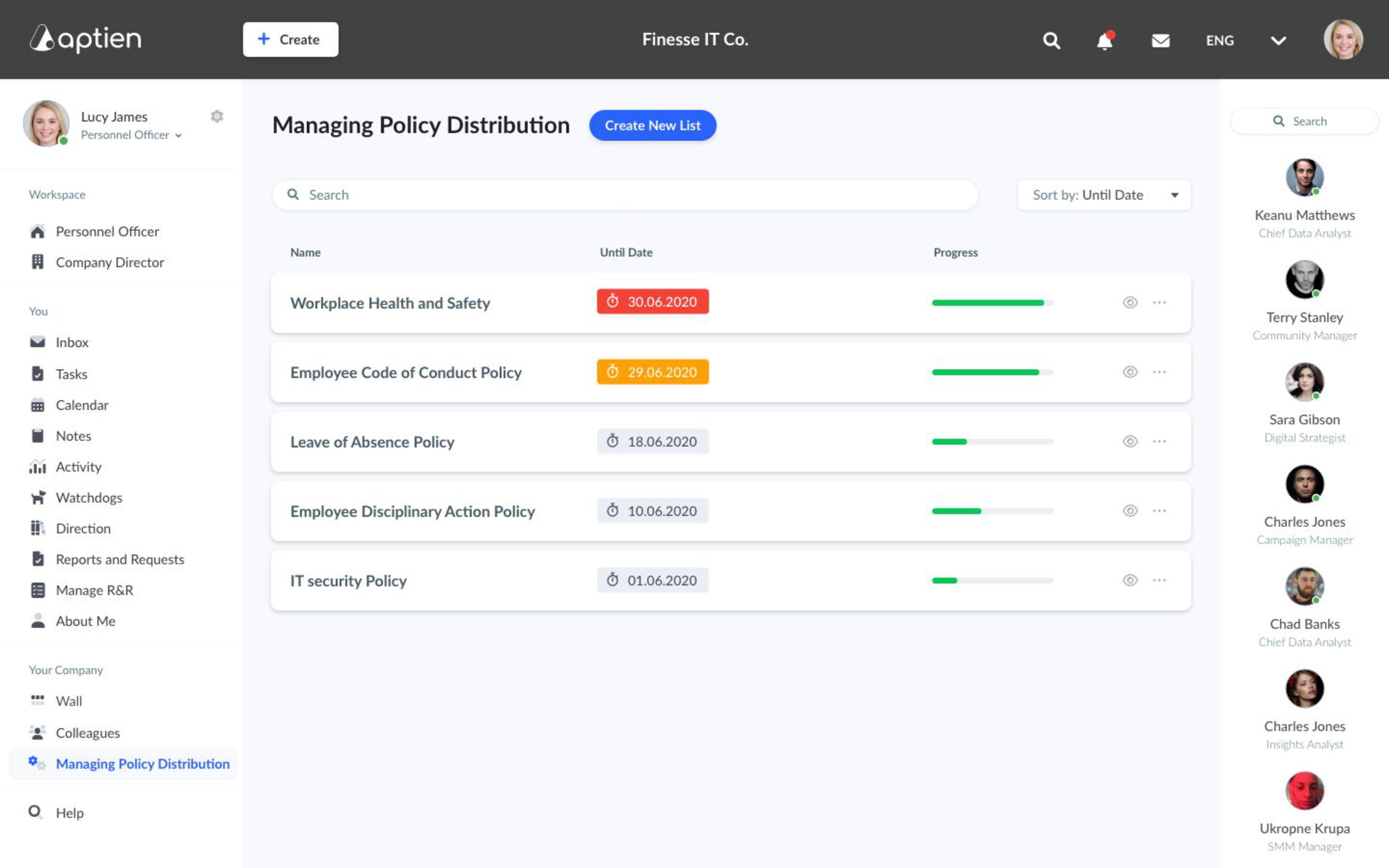Open the Calendar
Image resolution: width=1389 pixels, height=868 pixels.
[x=82, y=405]
